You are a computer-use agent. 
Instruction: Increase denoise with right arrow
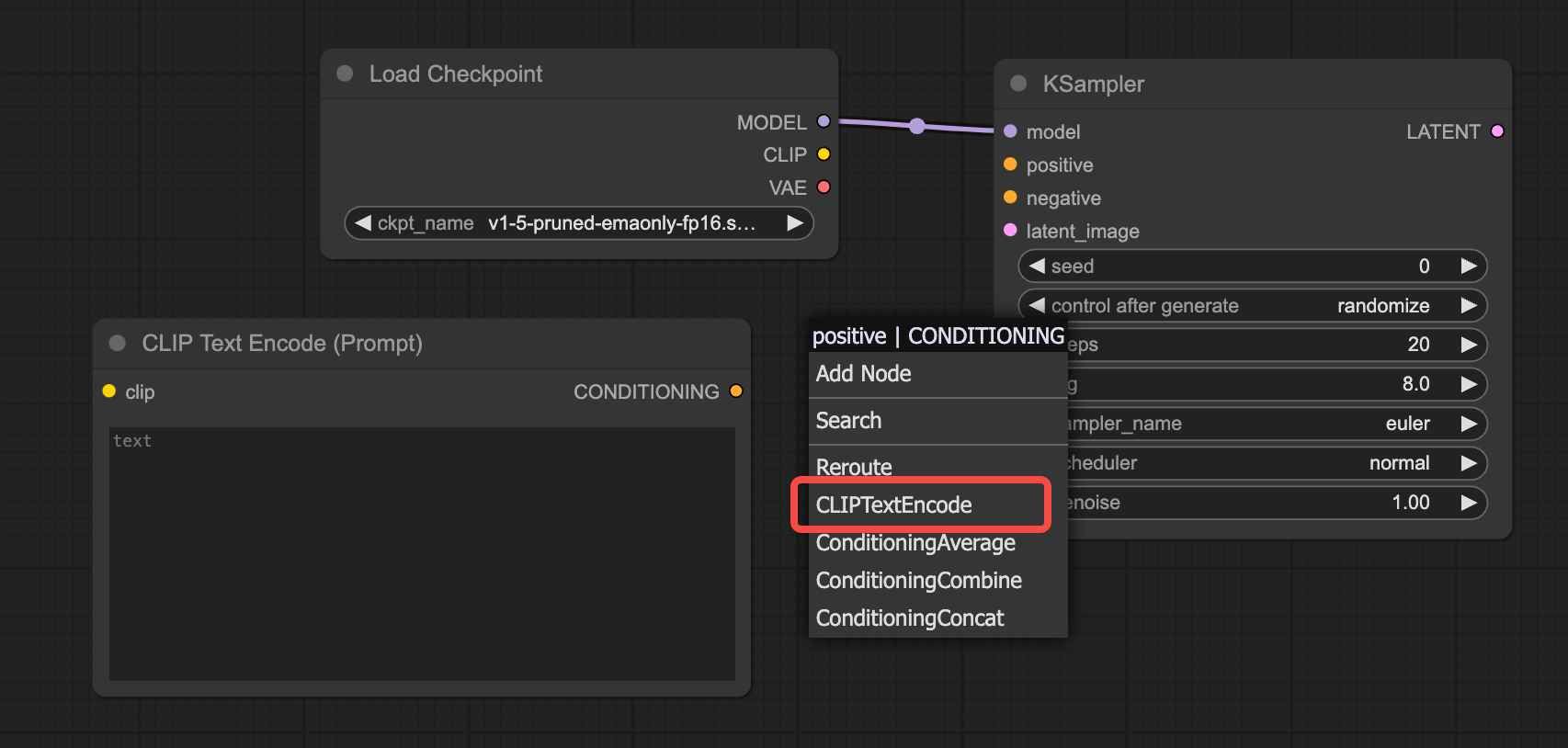[x=1469, y=503]
